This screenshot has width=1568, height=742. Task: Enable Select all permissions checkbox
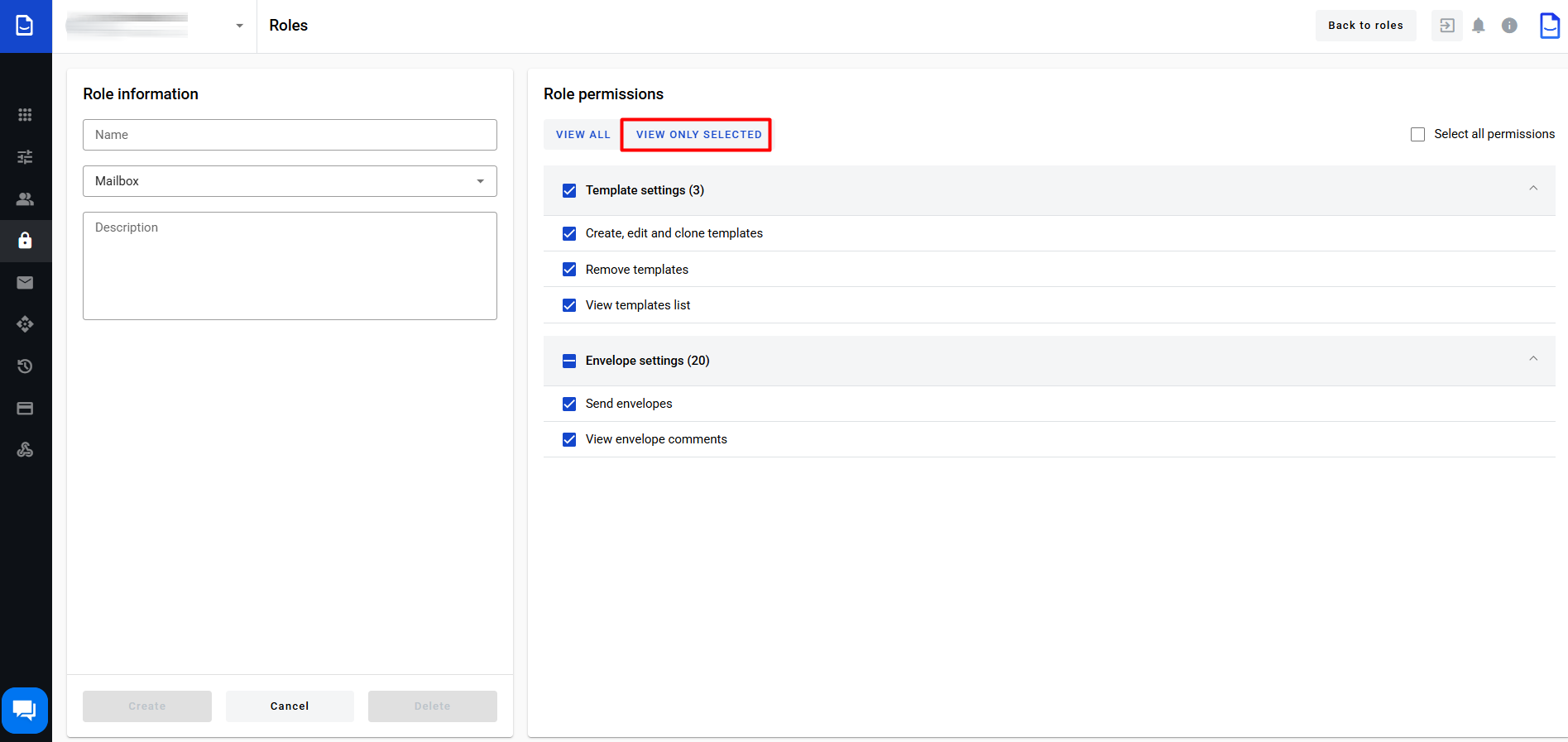click(x=1417, y=134)
